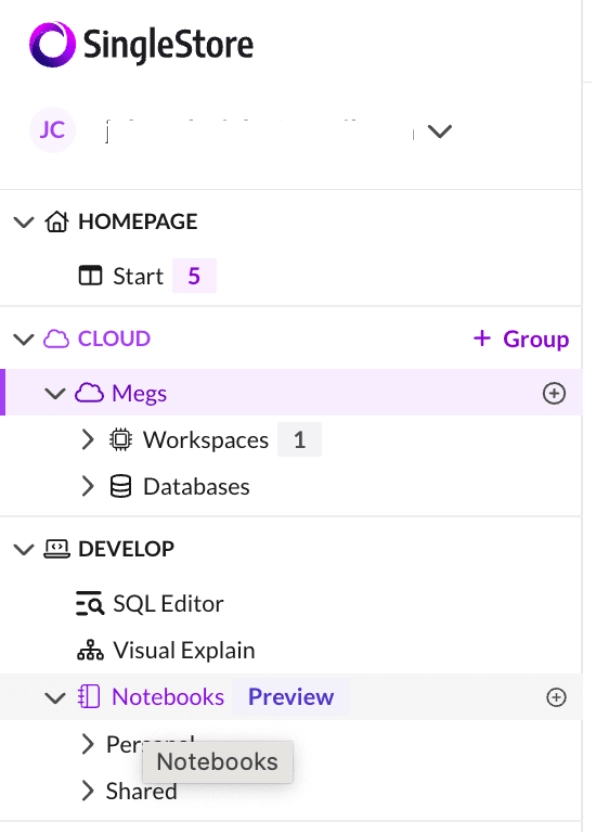Expand the Workspaces tree item
The width and height of the screenshot is (592, 832).
pos(88,440)
